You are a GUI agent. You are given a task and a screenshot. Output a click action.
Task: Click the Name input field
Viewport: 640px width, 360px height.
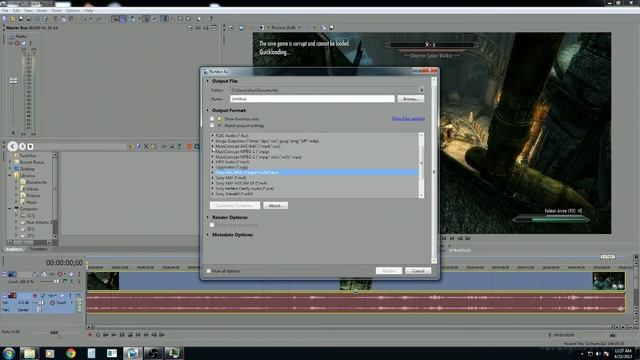[x=312, y=99]
